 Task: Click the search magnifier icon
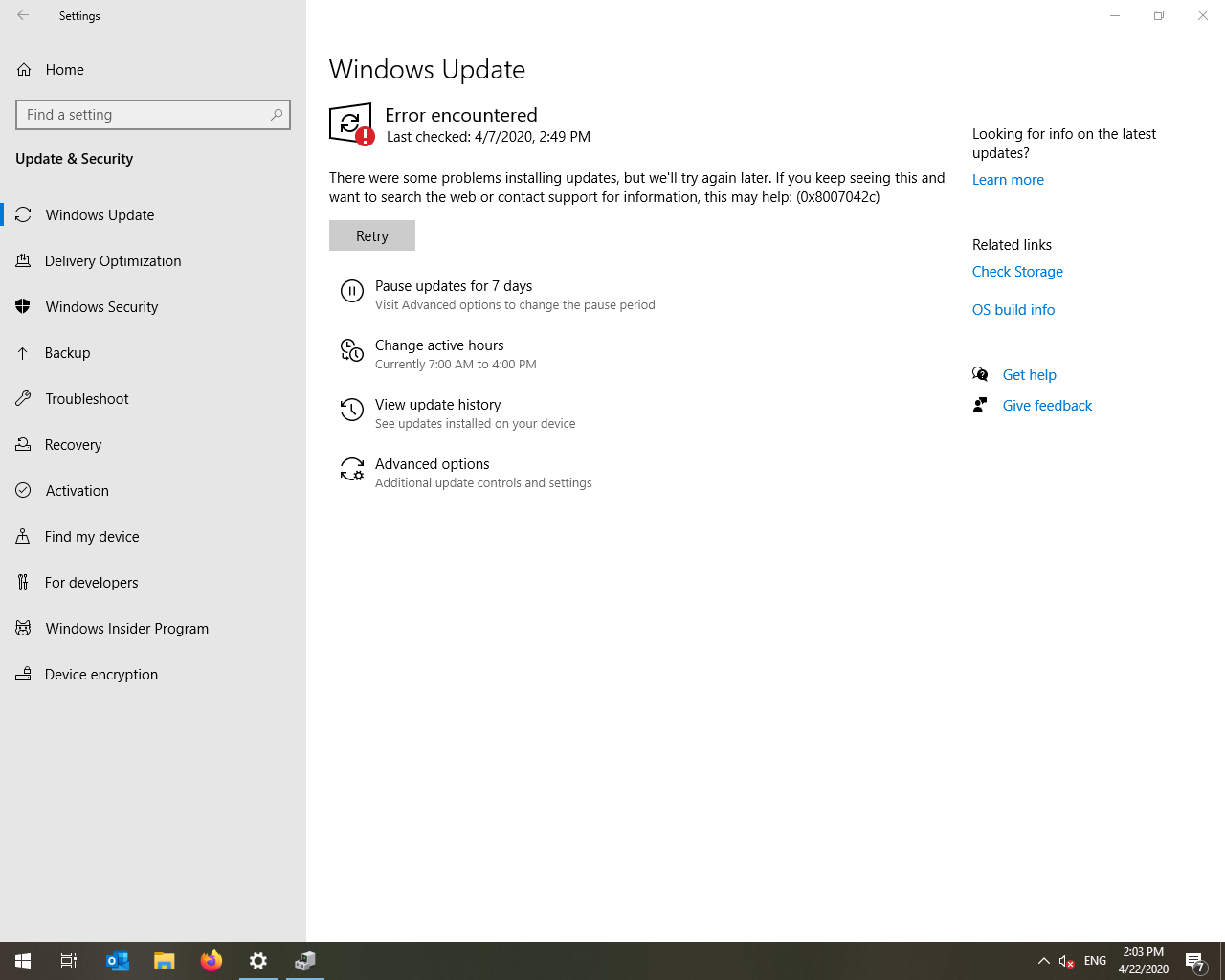tap(277, 115)
